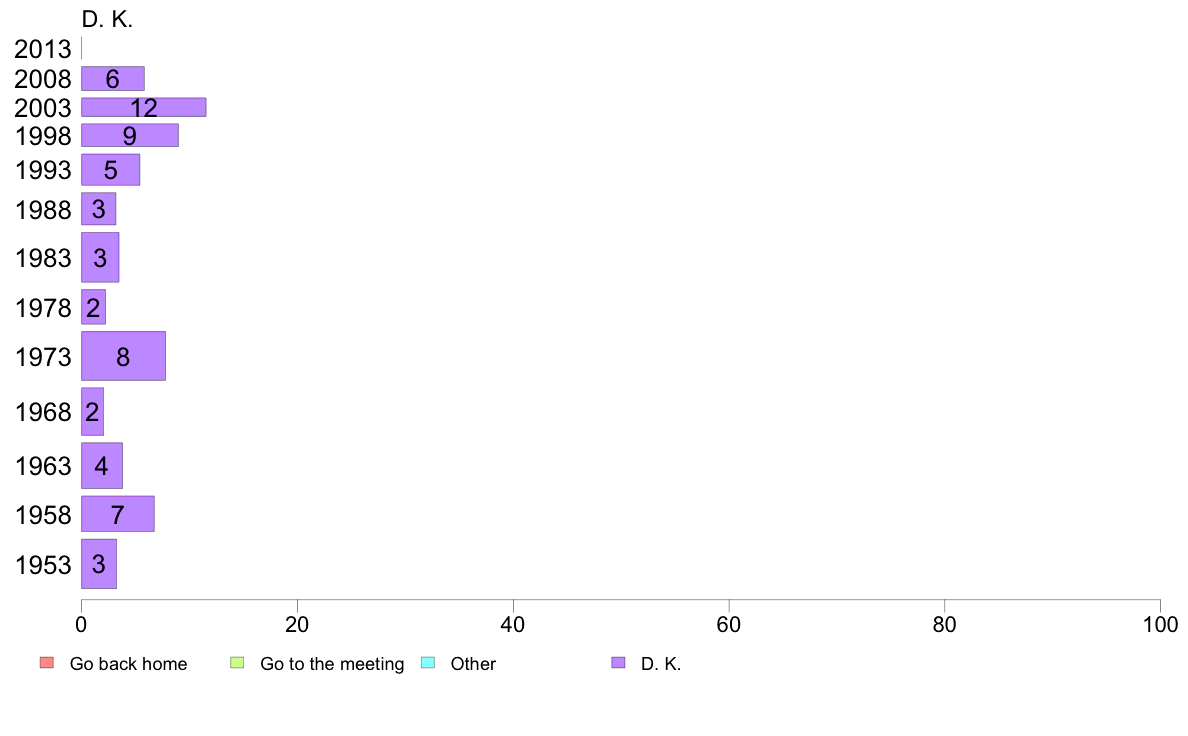This screenshot has height=736, width=1188.
Task: Click the 1988 year axis label
Action: 42,210
